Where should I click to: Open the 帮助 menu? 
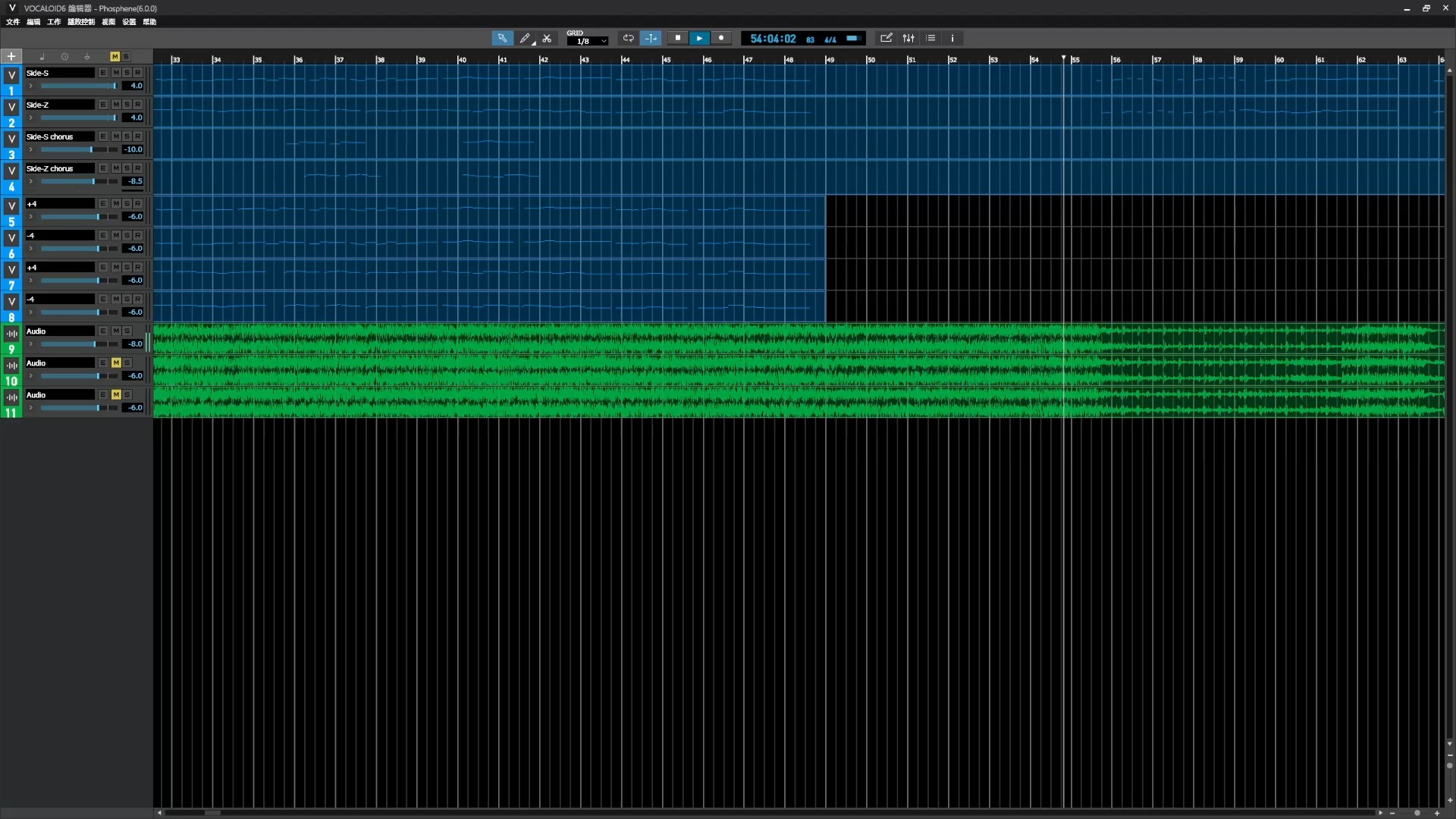tap(149, 22)
